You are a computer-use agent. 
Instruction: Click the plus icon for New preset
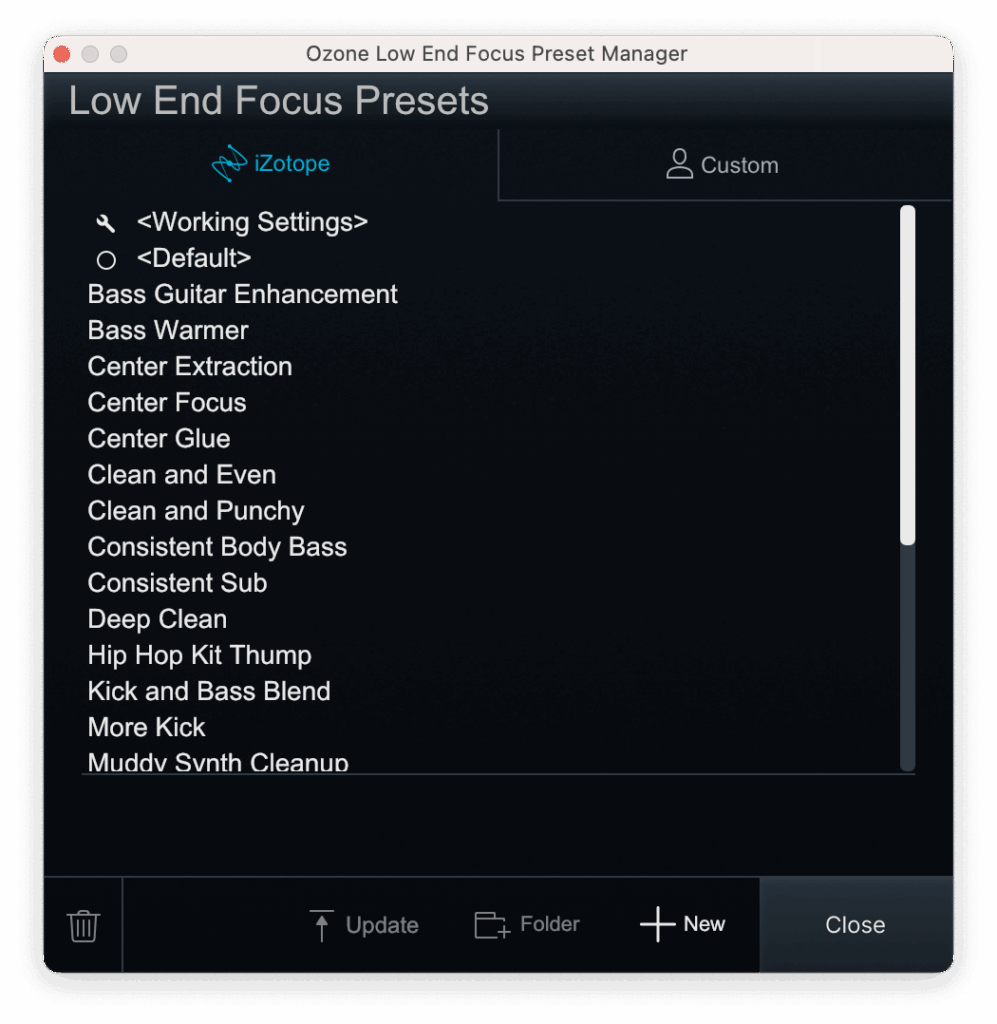point(657,925)
